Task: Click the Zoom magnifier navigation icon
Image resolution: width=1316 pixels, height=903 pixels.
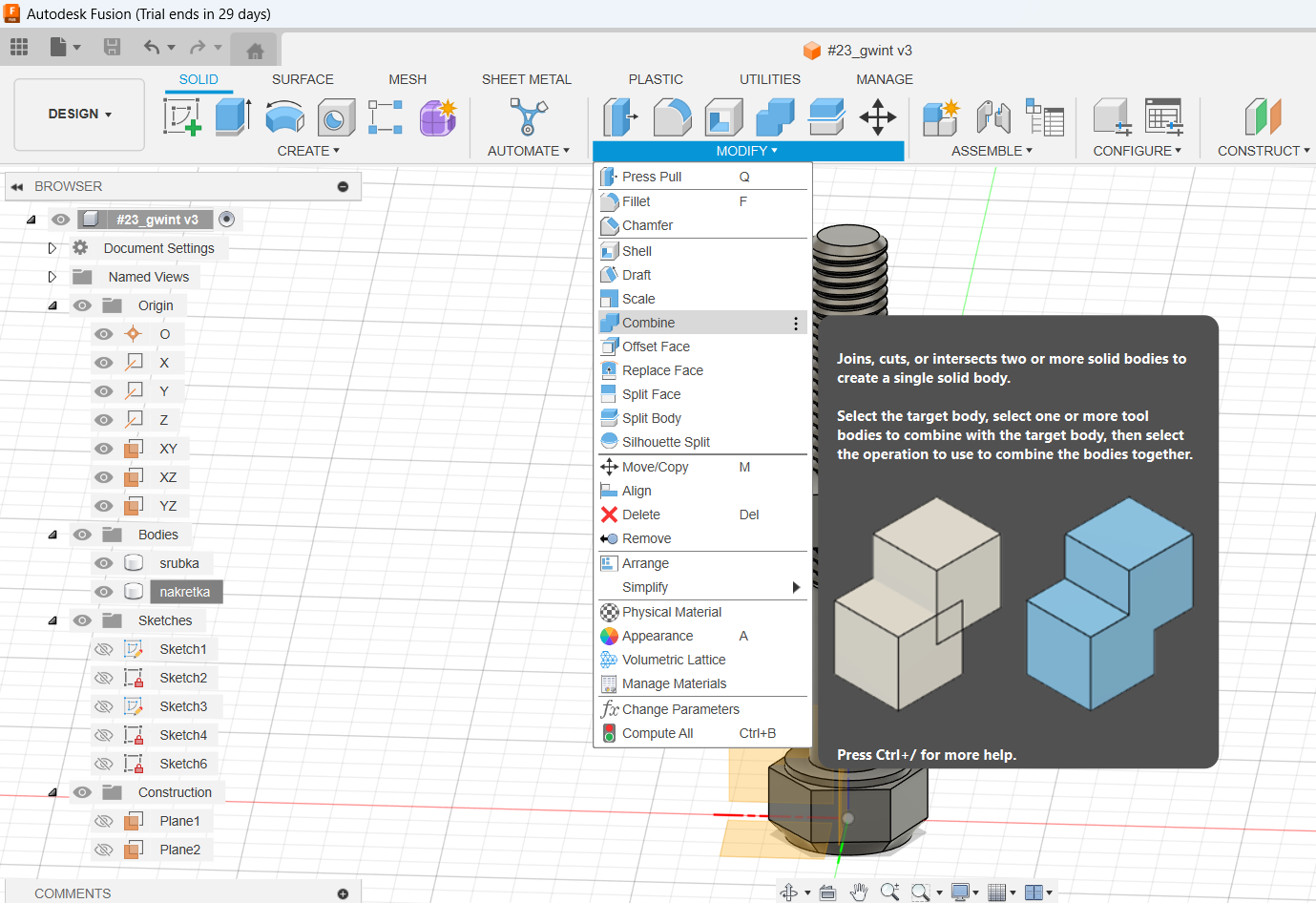Action: click(x=889, y=892)
